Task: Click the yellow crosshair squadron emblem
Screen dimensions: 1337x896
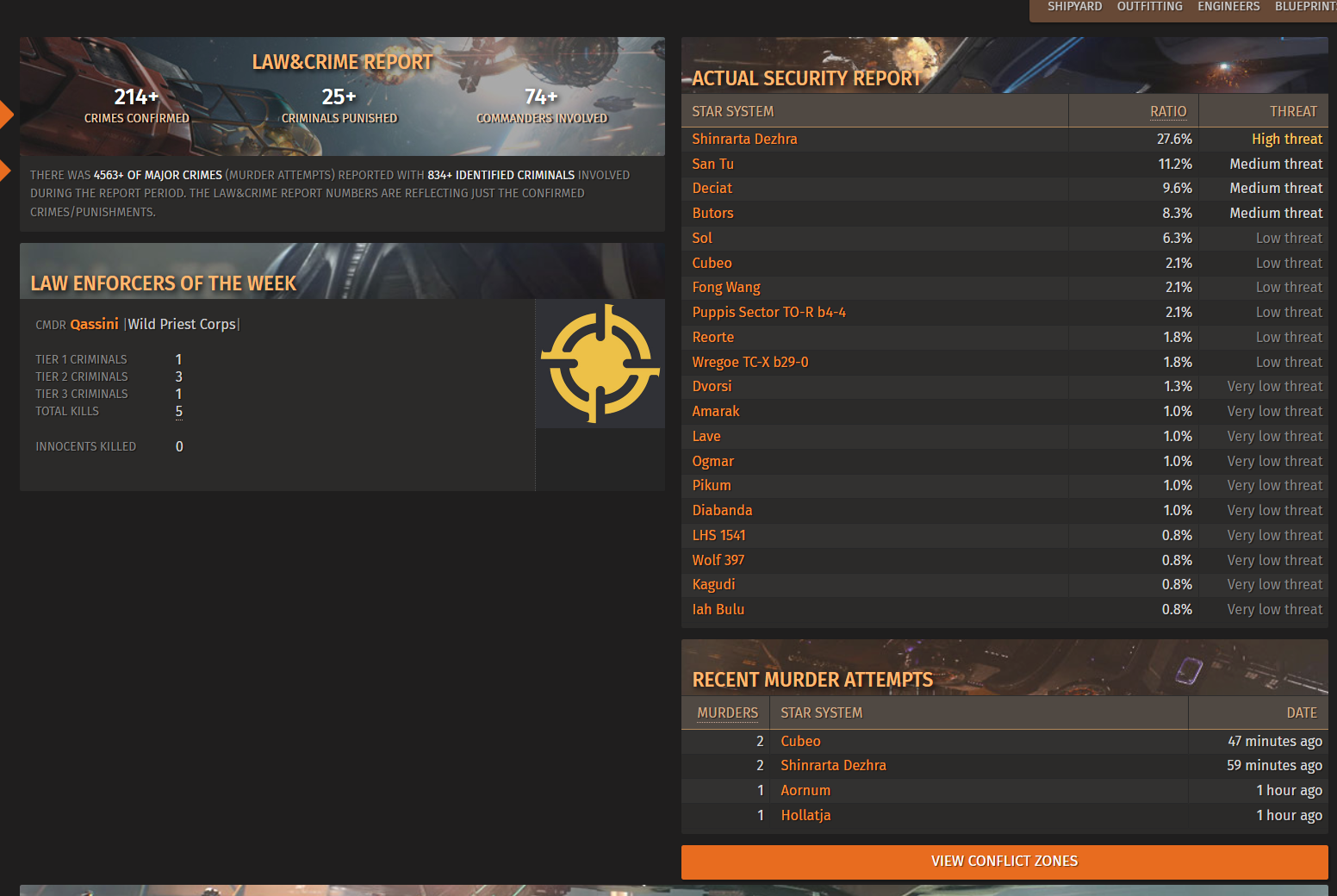Action: click(x=600, y=364)
